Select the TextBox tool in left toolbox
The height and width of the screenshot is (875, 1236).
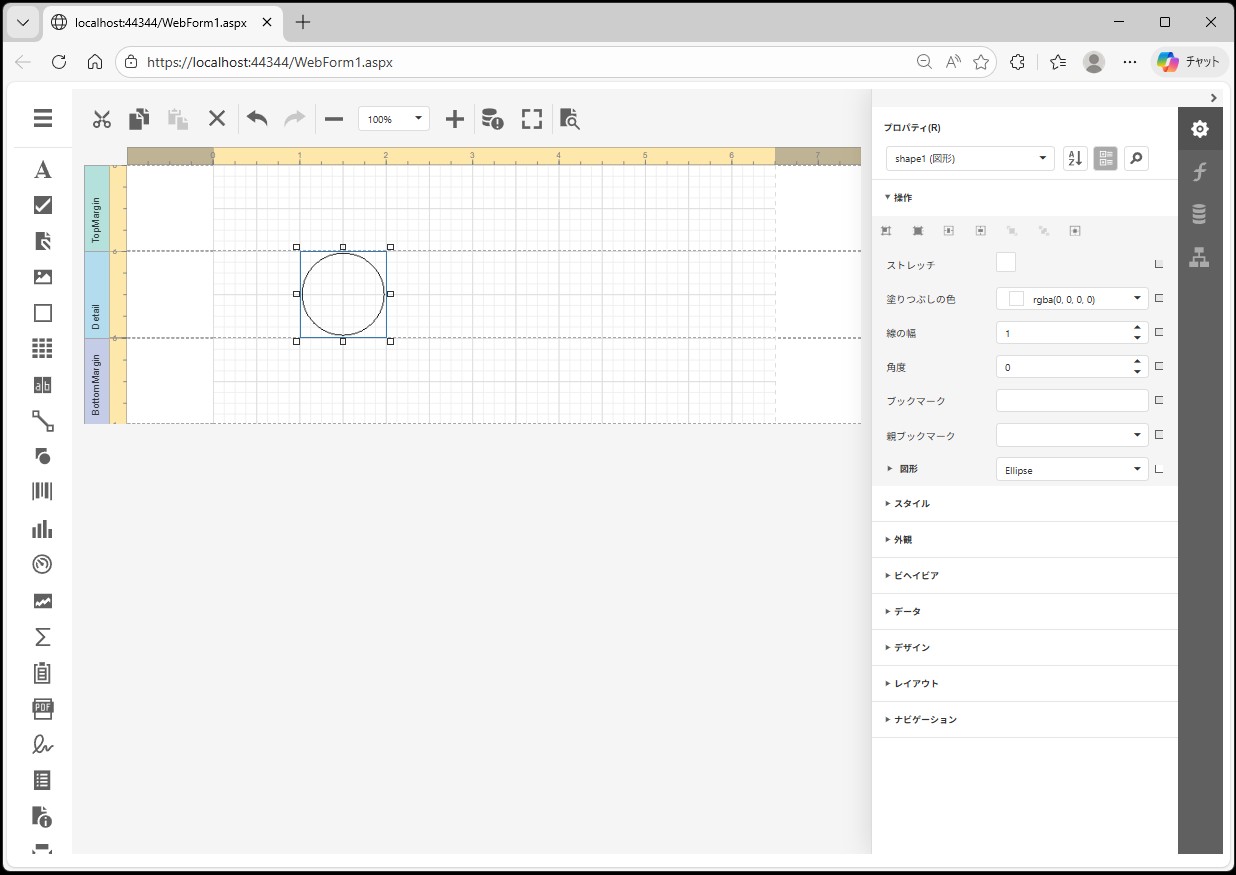(x=42, y=385)
